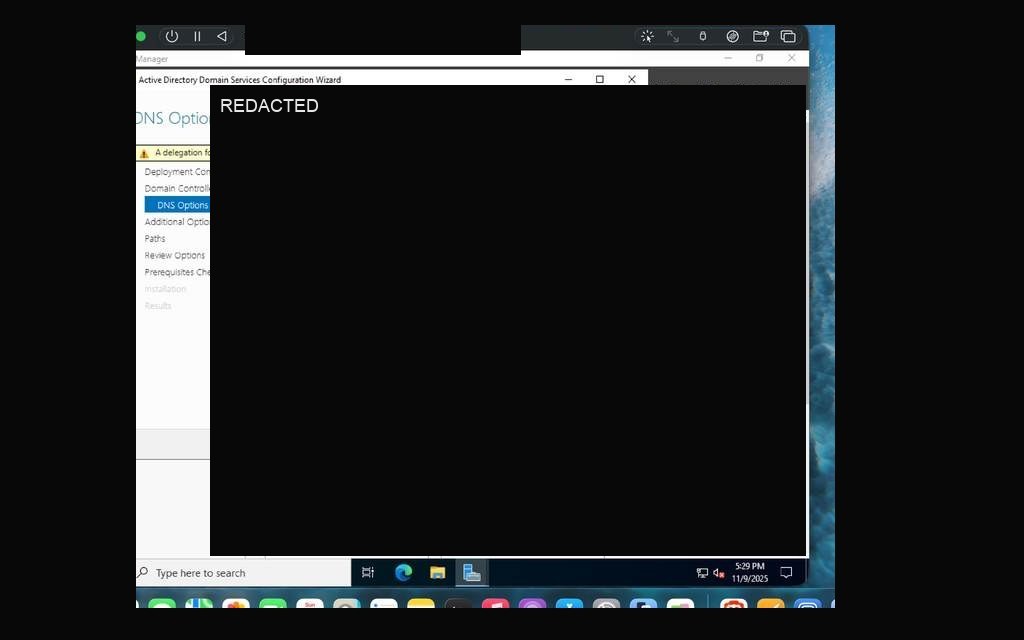Image resolution: width=1024 pixels, height=640 pixels.
Task: Select Paths step in wizard sidebar
Action: pyautogui.click(x=155, y=238)
